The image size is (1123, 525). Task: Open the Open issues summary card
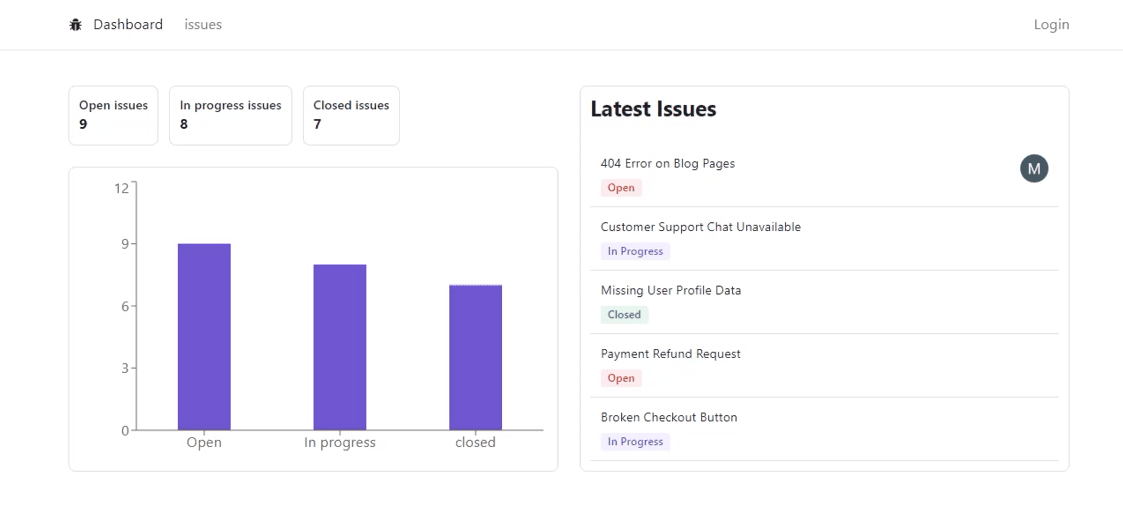[x=113, y=115]
